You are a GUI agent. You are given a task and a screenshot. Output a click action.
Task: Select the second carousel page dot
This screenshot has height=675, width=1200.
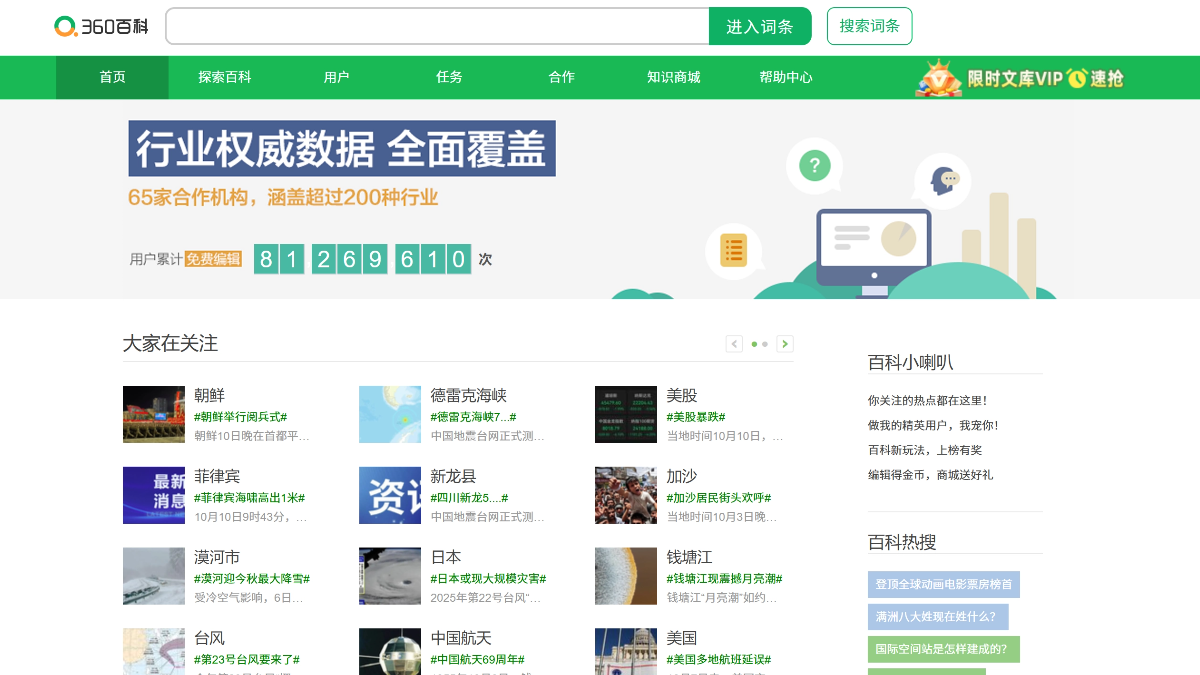765,344
